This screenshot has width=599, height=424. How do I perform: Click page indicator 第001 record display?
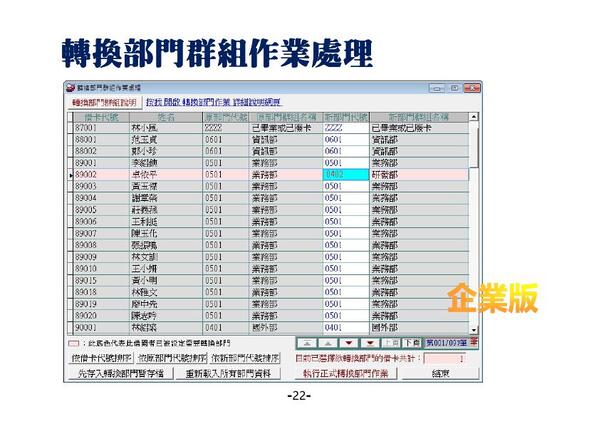(446, 343)
